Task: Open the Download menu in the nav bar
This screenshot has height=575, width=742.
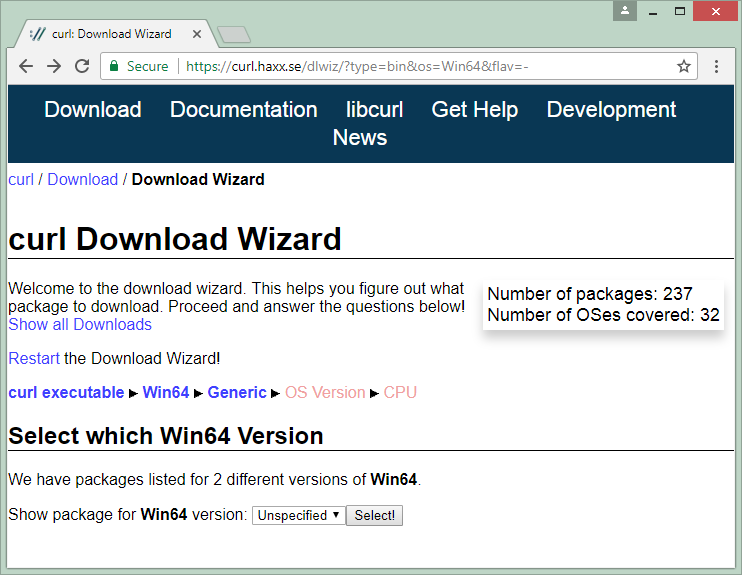Action: click(x=93, y=109)
